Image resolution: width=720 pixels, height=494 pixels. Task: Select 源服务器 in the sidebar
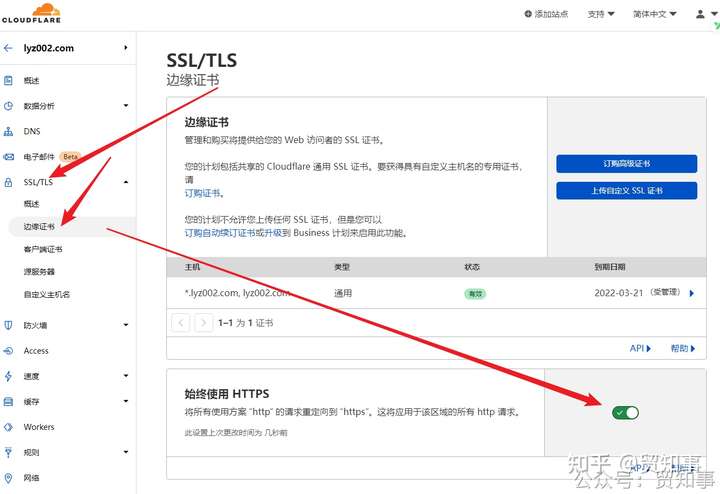(x=39, y=272)
